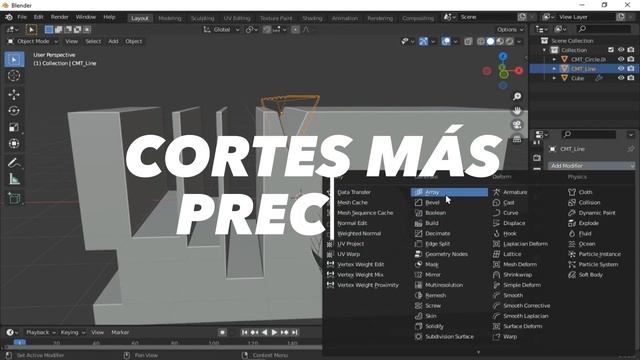Toggle the Collection exclude checkbox
Screen dimensions: 640x360
coord(611,50)
